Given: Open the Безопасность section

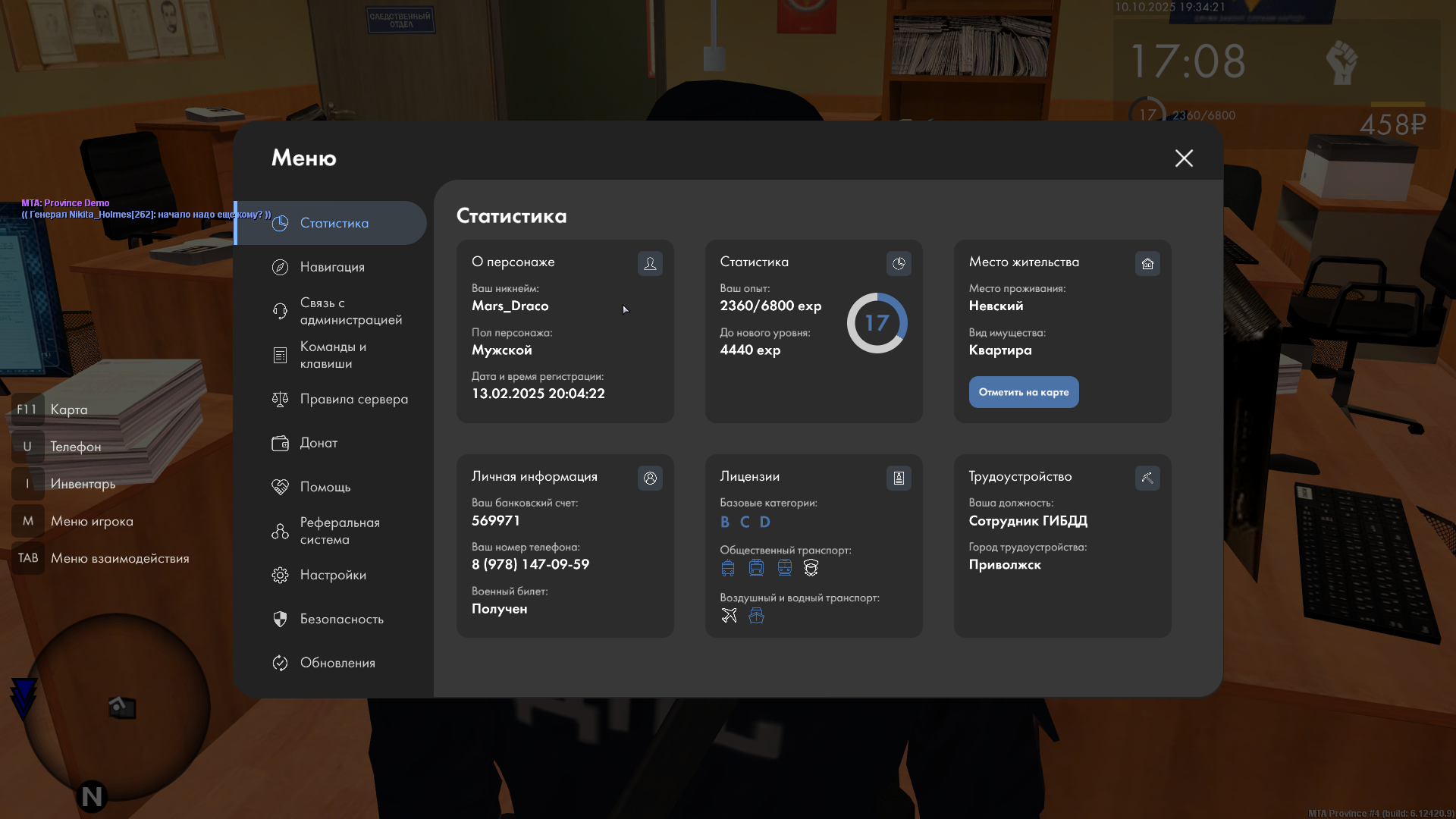Looking at the screenshot, I should [340, 619].
